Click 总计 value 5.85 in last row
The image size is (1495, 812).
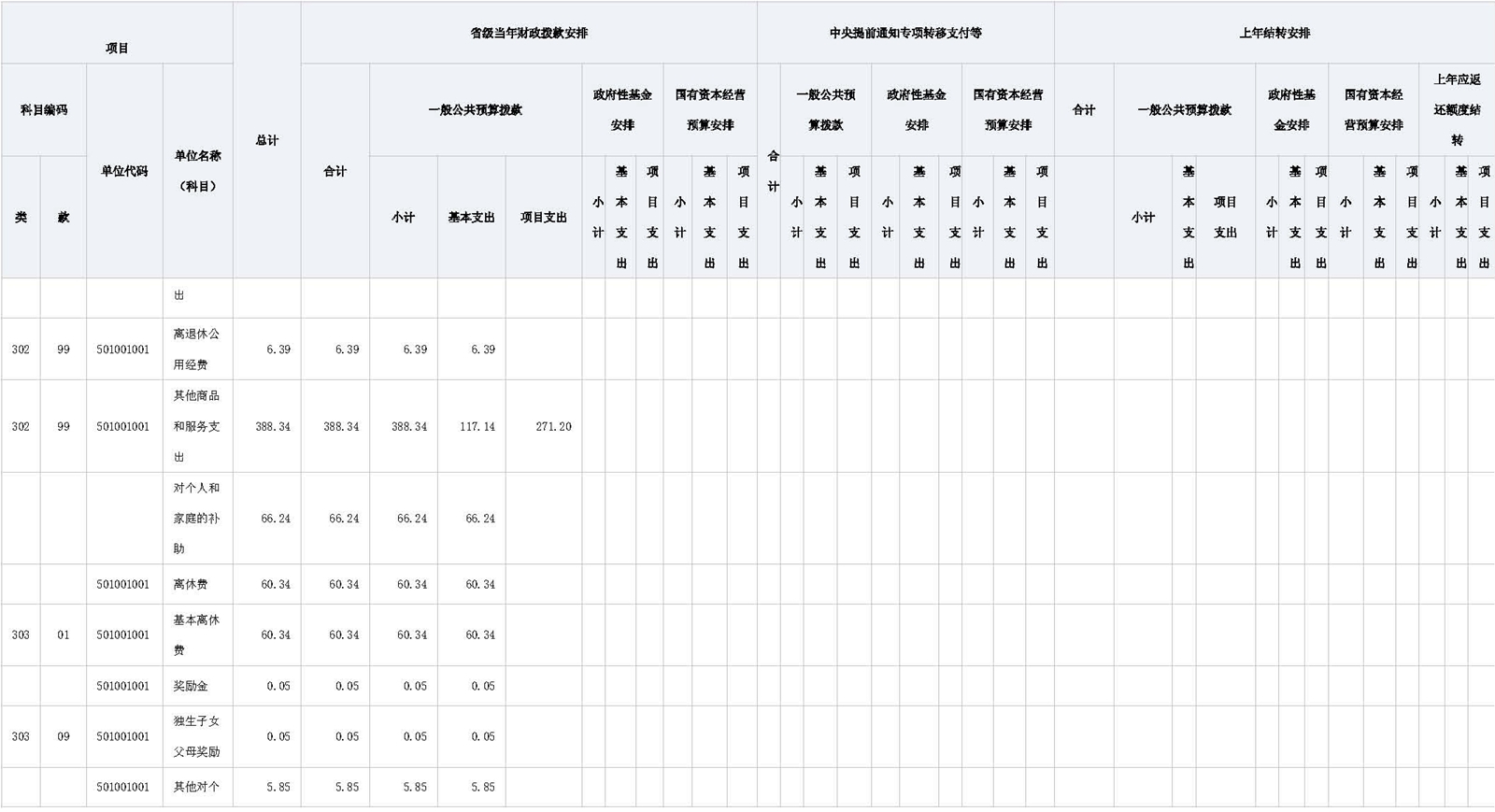click(278, 787)
